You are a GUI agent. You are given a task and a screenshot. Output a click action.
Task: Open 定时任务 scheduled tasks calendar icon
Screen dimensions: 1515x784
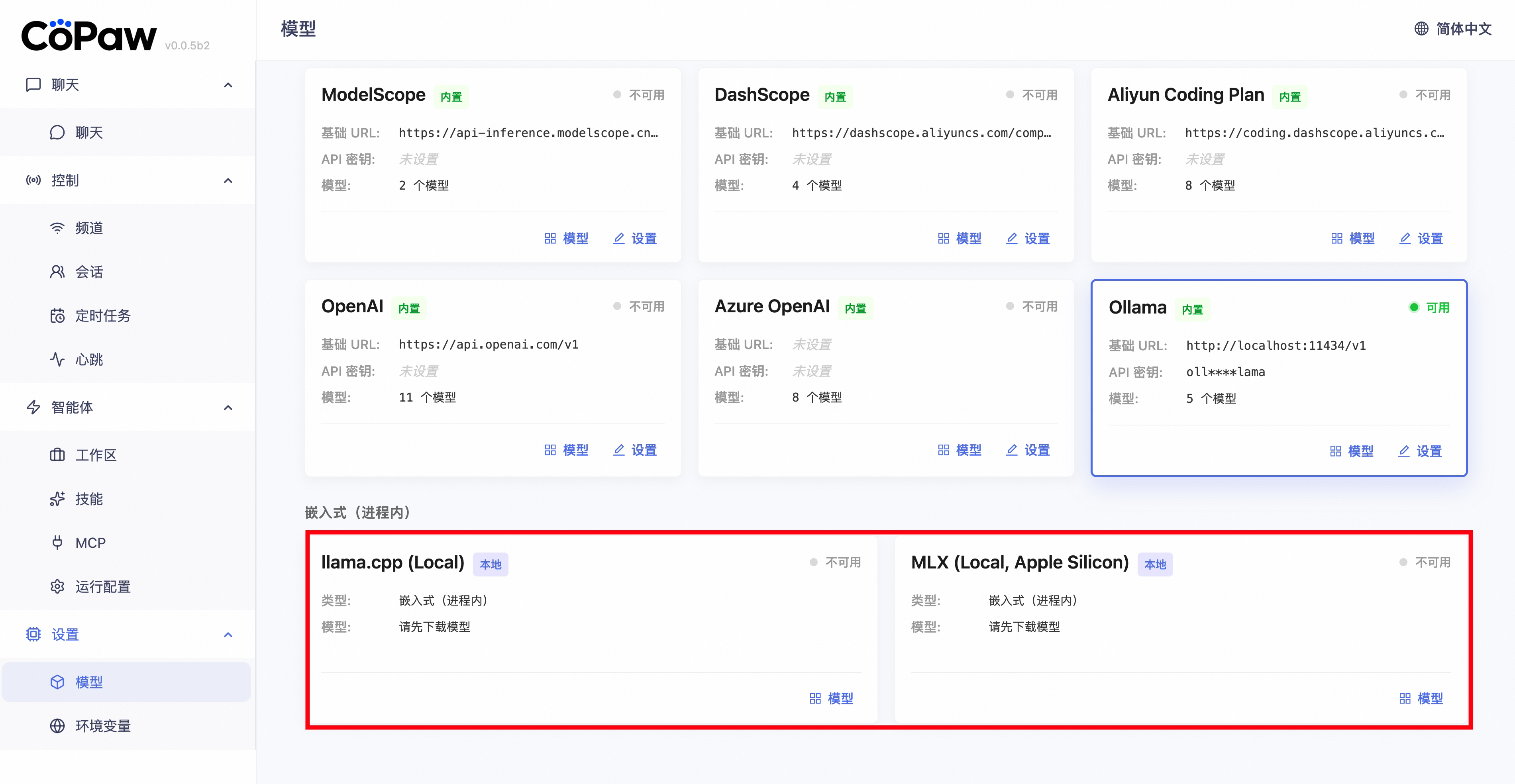(x=57, y=316)
